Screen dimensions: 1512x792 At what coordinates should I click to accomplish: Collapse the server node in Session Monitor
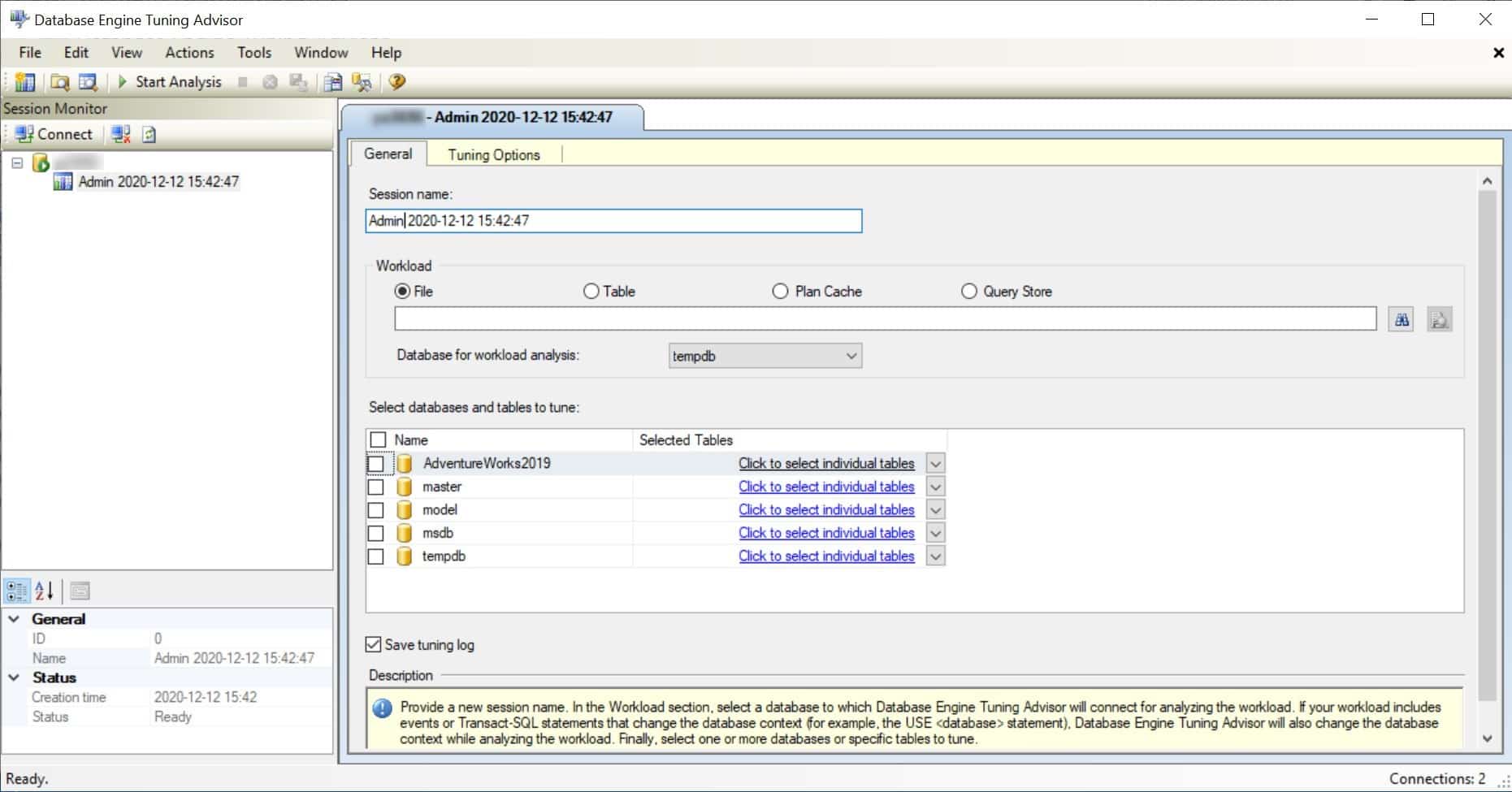16,163
